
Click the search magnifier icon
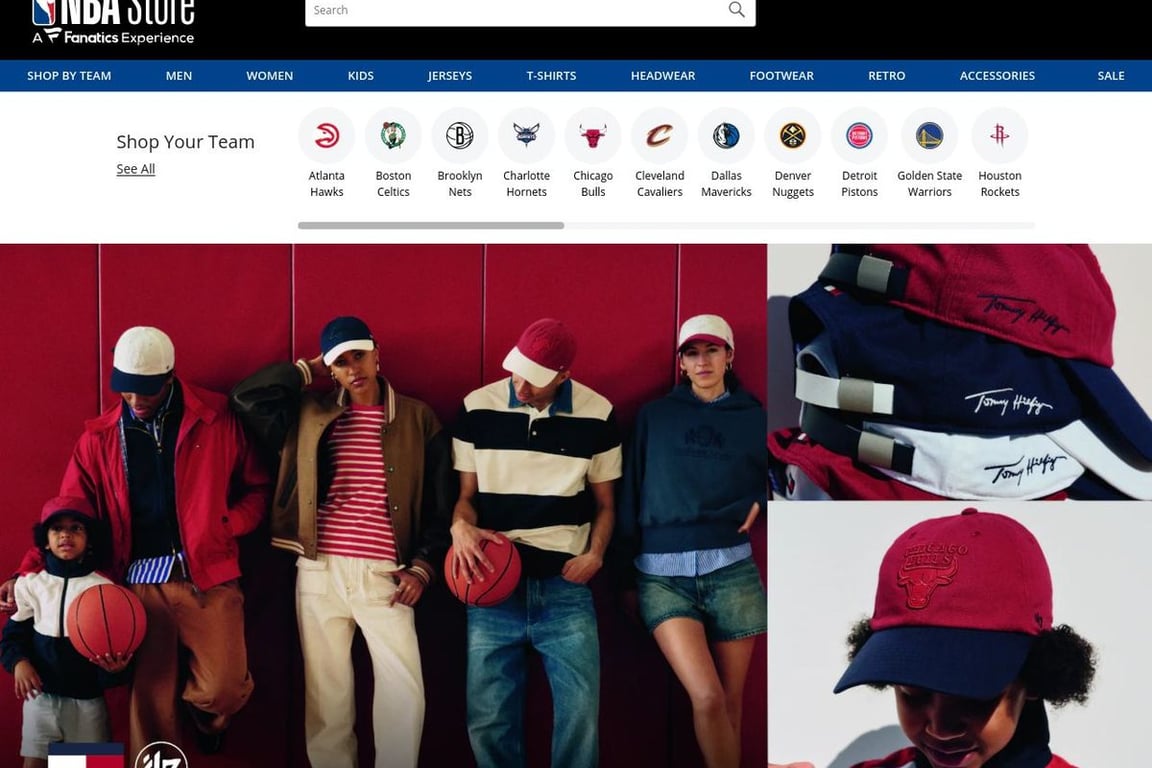click(x=736, y=10)
